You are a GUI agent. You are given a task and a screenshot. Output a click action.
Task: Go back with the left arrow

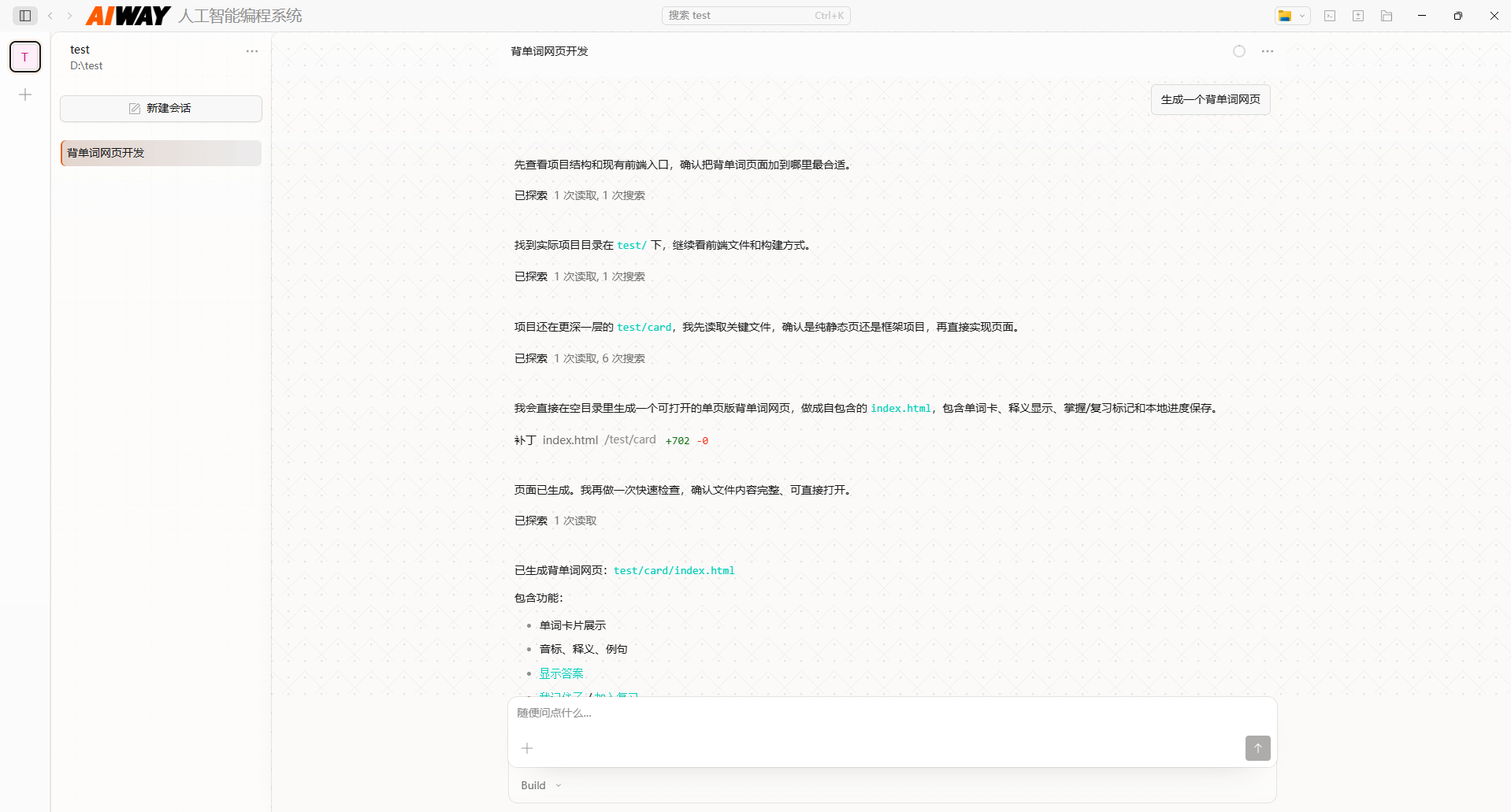[x=50, y=16]
